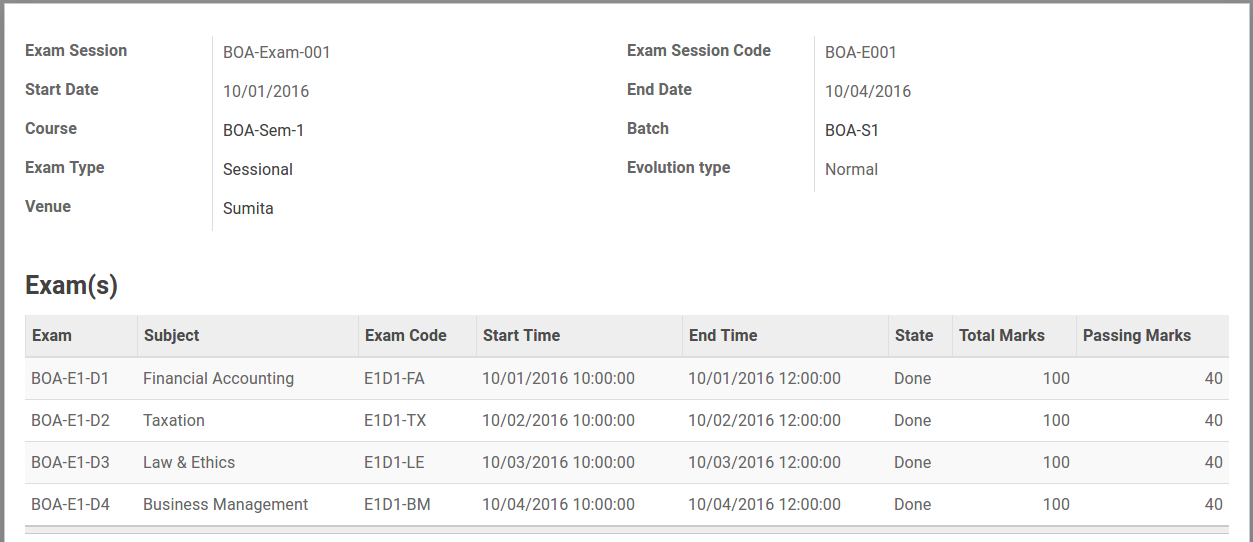Open the Sessional exam type link
The width and height of the screenshot is (1253, 542).
[258, 169]
